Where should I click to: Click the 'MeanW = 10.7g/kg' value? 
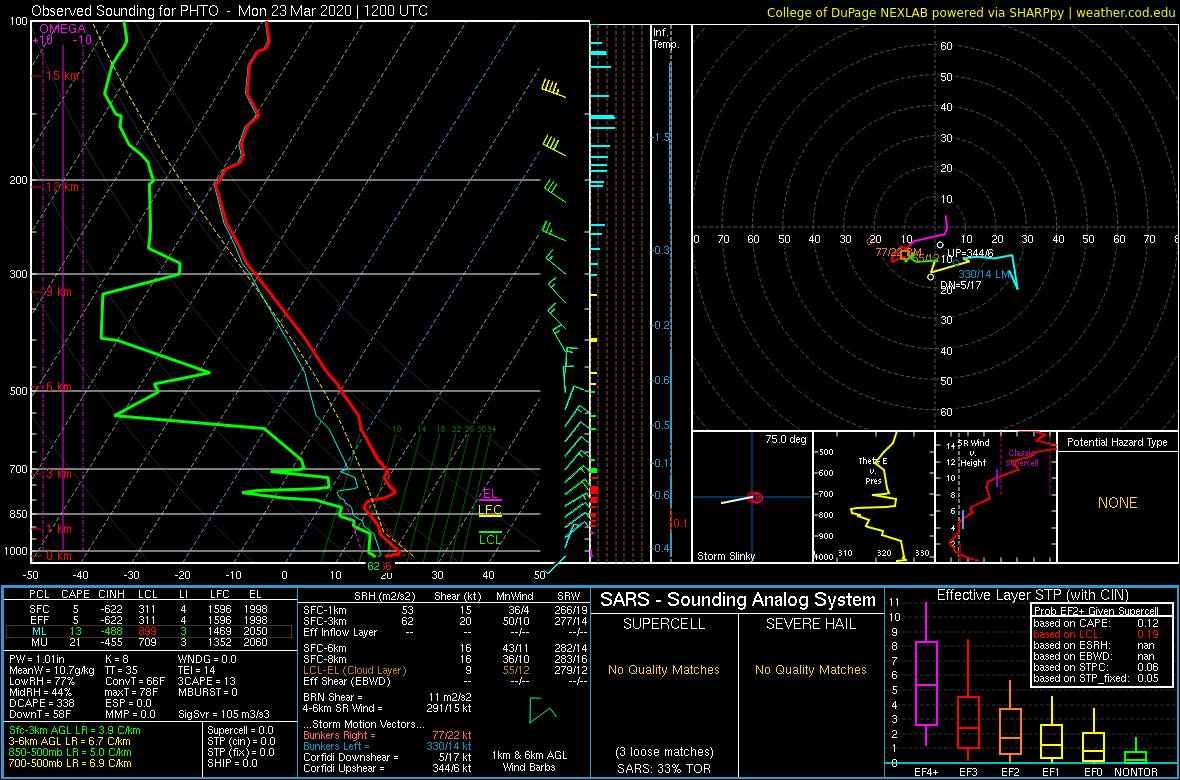(50, 671)
